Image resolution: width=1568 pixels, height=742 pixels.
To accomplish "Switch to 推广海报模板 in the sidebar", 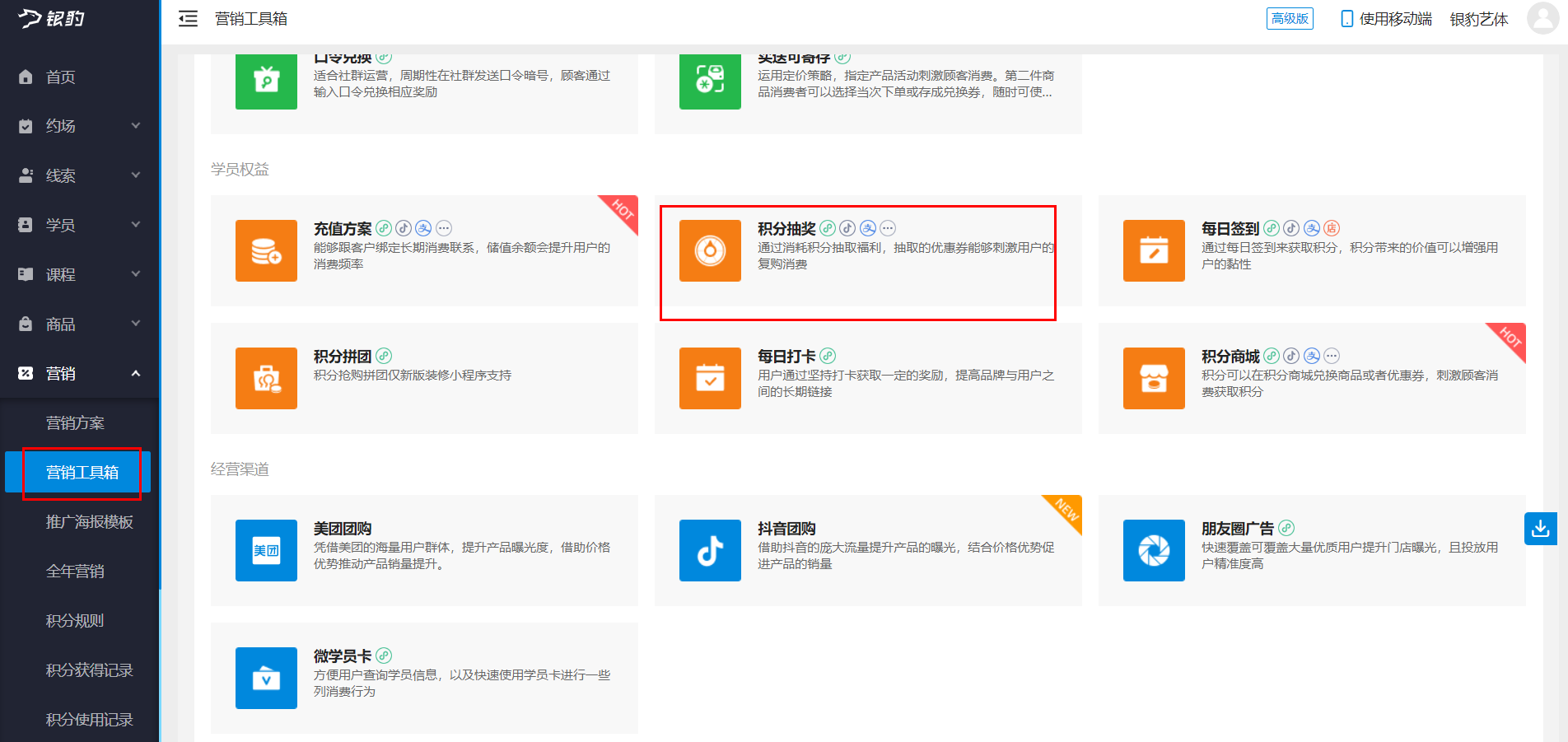I will (x=89, y=521).
